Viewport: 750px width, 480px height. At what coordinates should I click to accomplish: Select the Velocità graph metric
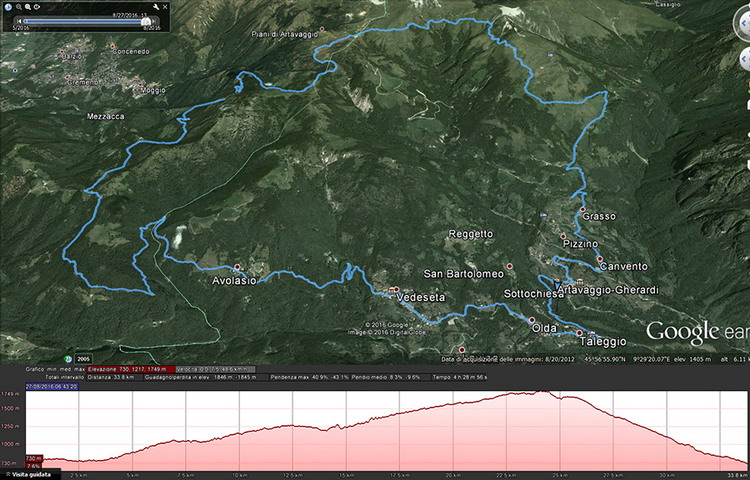click(x=215, y=369)
